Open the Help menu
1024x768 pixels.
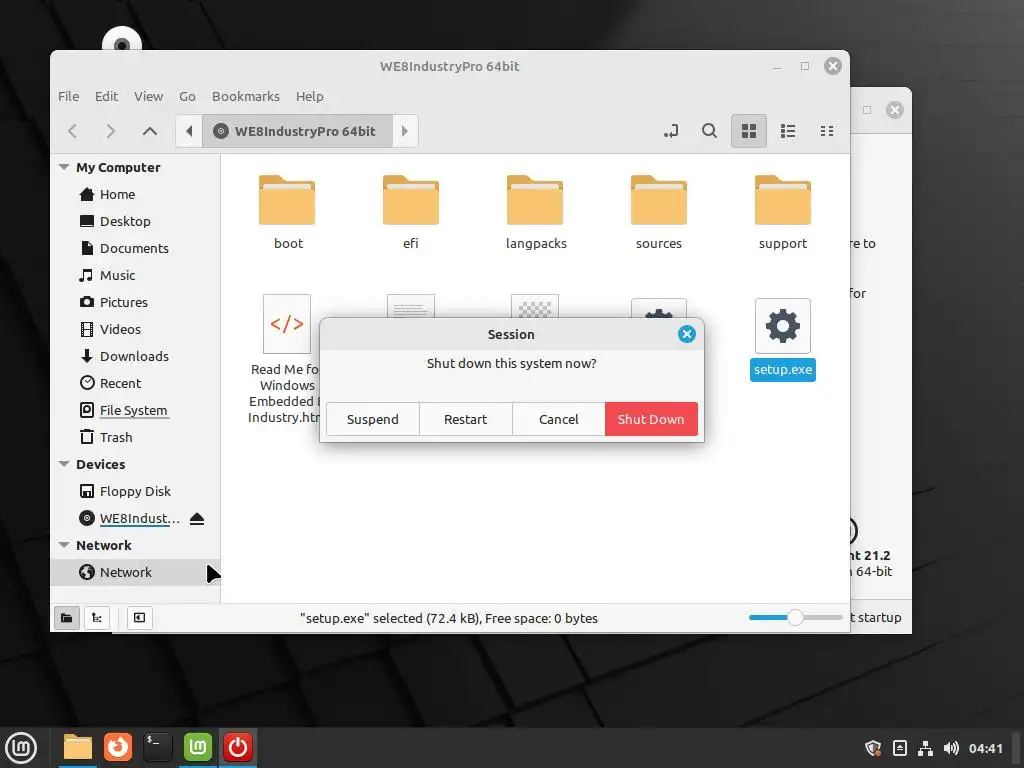pos(310,97)
